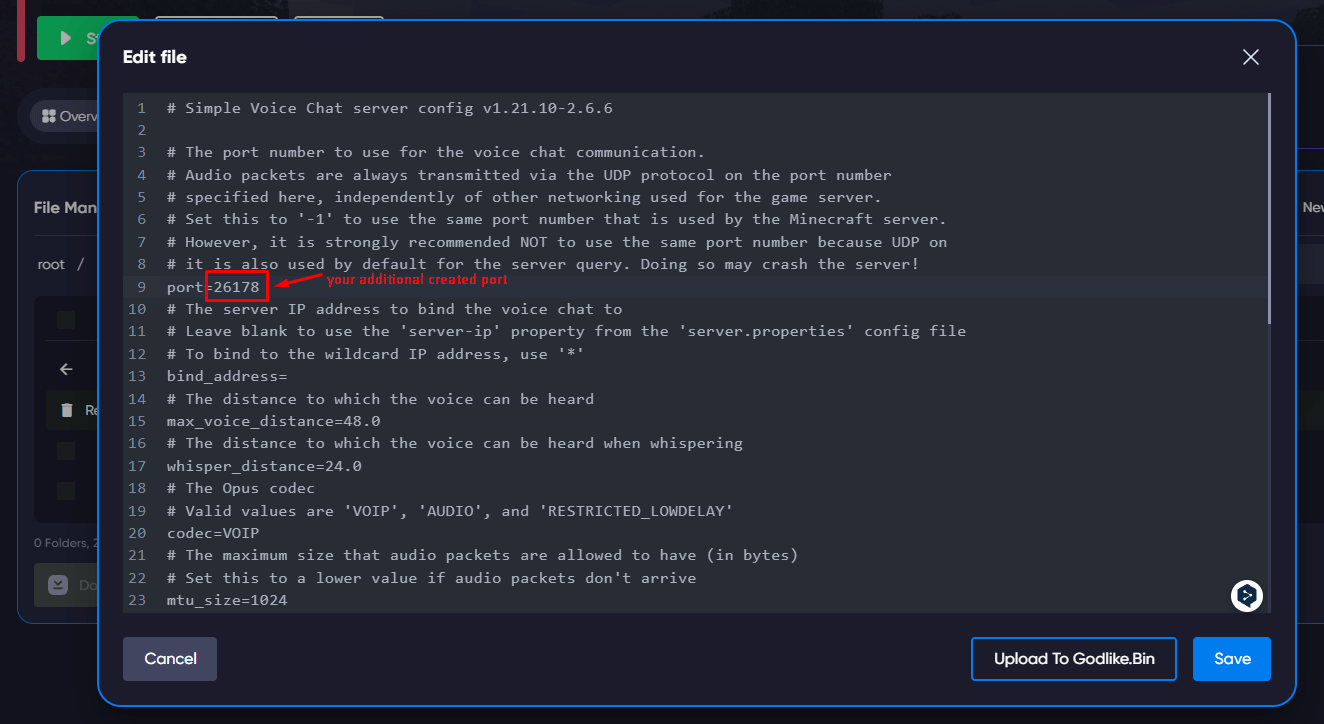Click the play icon on green Start button

click(66, 38)
